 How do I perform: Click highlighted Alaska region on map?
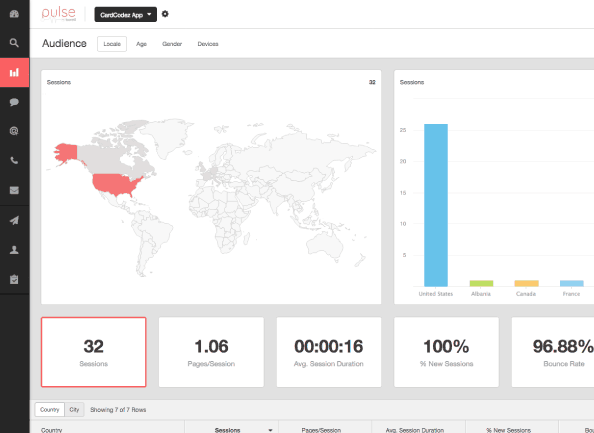point(67,152)
